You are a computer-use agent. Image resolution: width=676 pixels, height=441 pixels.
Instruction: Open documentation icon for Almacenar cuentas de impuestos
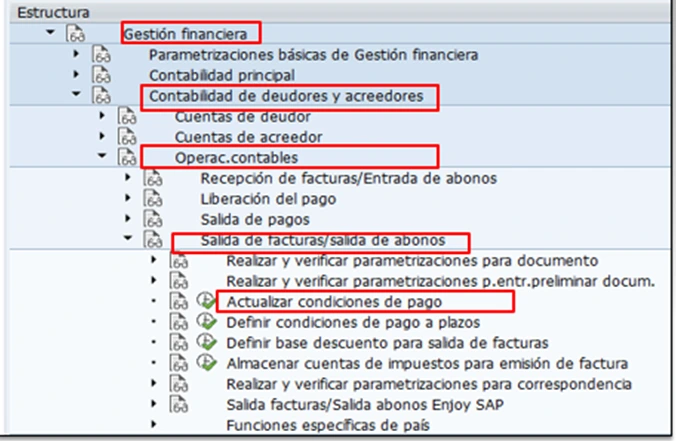click(178, 363)
